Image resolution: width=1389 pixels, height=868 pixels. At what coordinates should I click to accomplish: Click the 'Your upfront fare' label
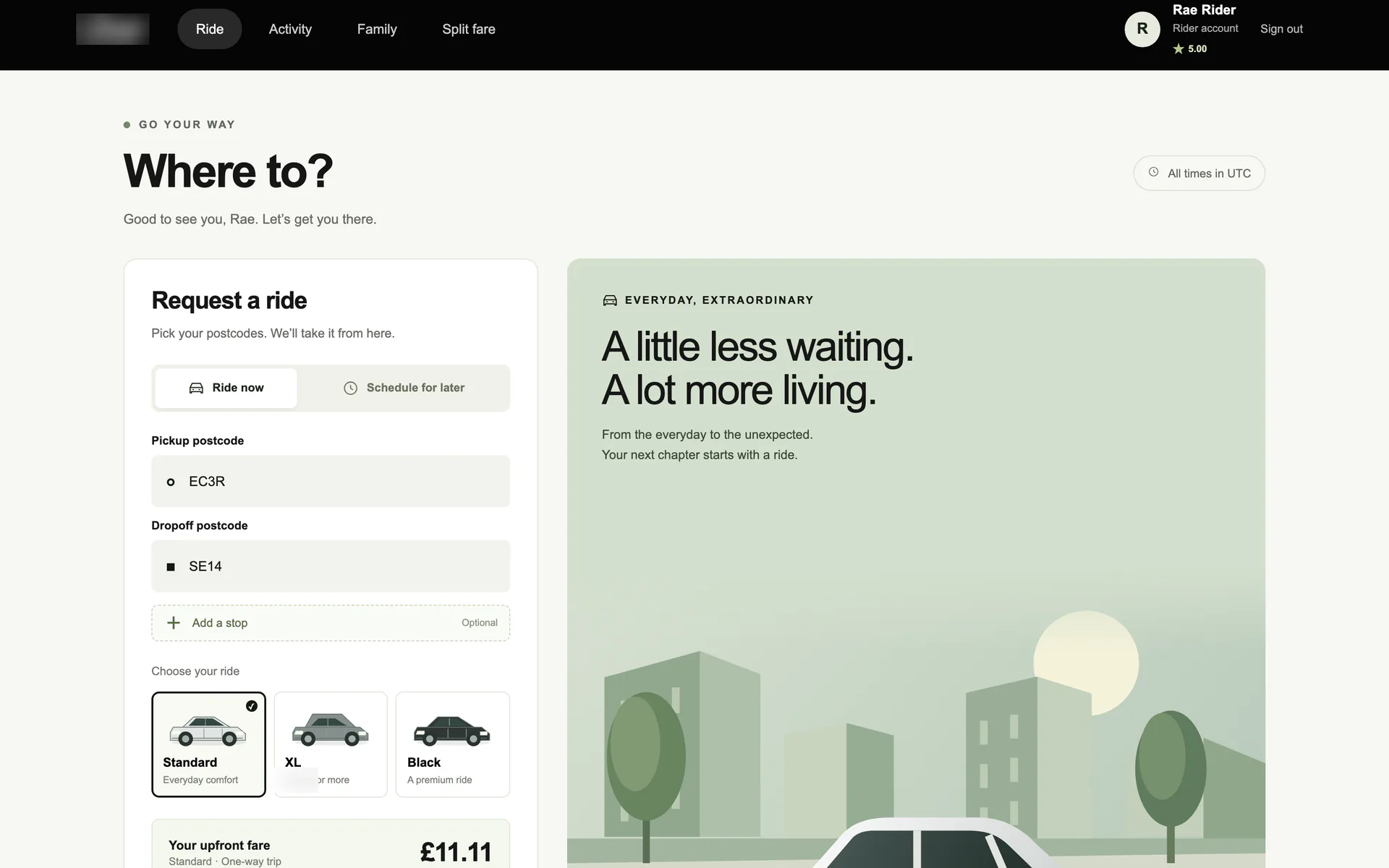(x=219, y=845)
